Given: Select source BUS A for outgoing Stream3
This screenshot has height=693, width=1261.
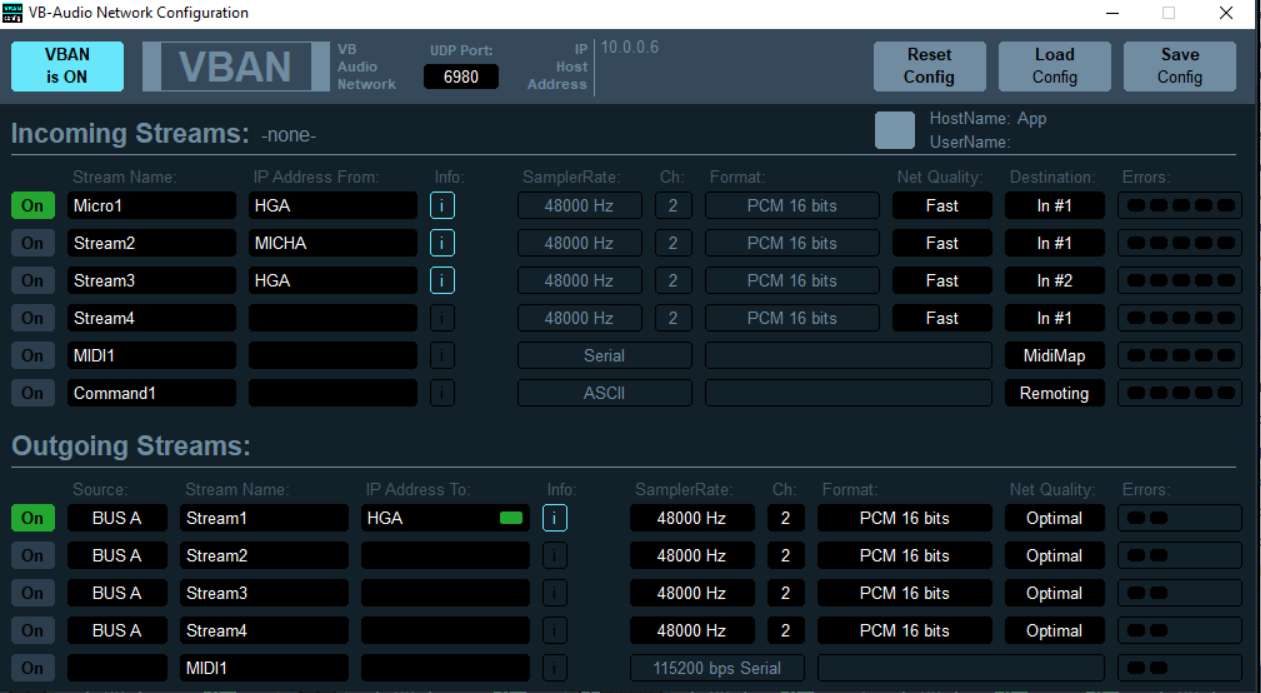Looking at the screenshot, I should click(x=117, y=593).
